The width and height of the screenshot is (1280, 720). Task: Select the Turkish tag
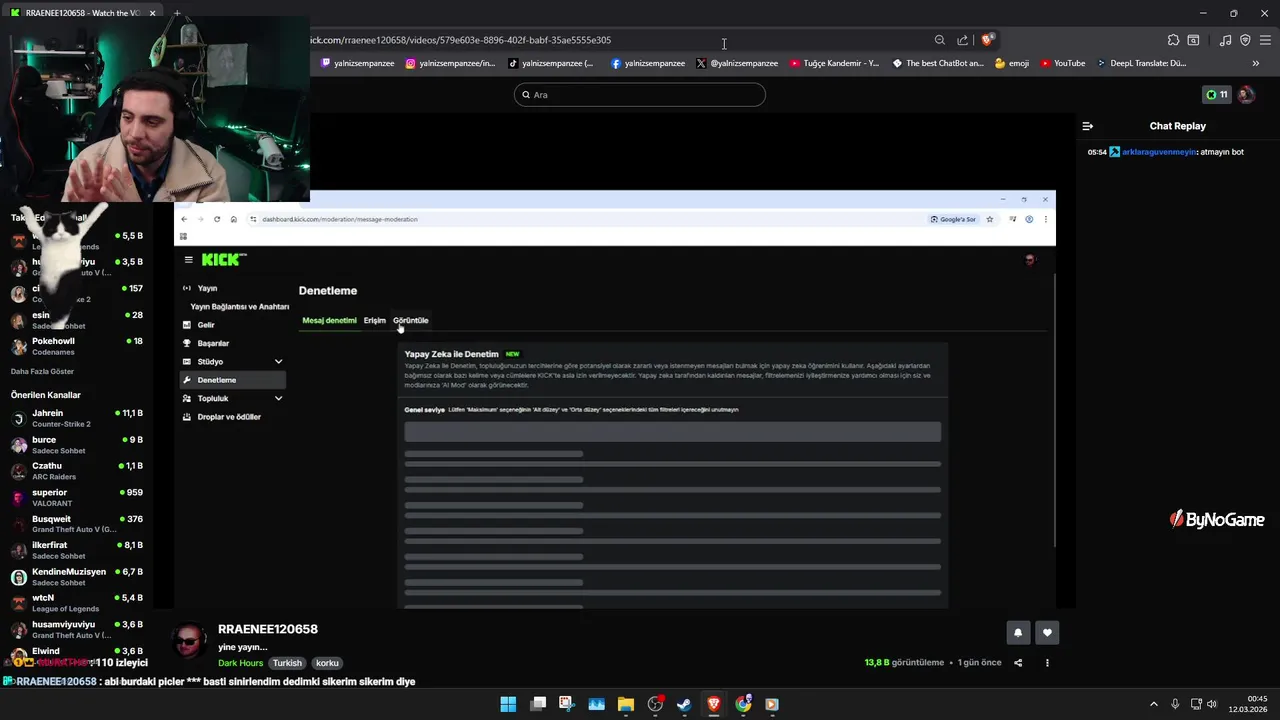287,663
